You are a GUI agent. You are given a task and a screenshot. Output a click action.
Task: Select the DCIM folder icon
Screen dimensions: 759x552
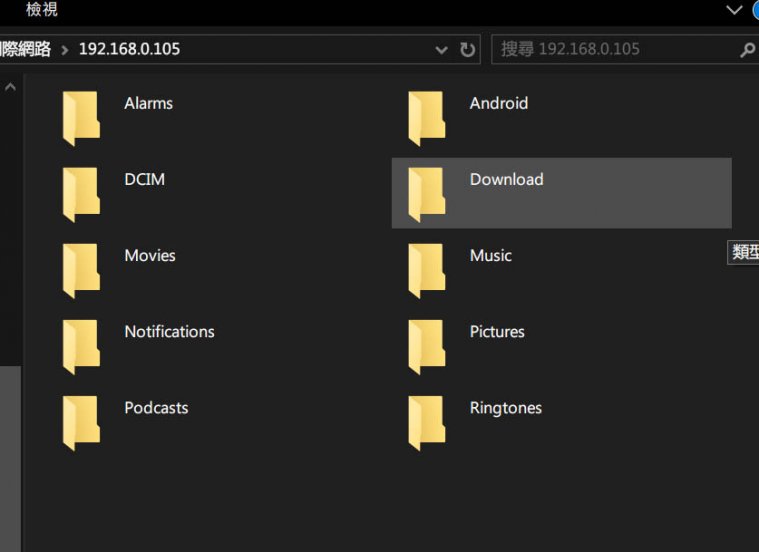[81, 194]
